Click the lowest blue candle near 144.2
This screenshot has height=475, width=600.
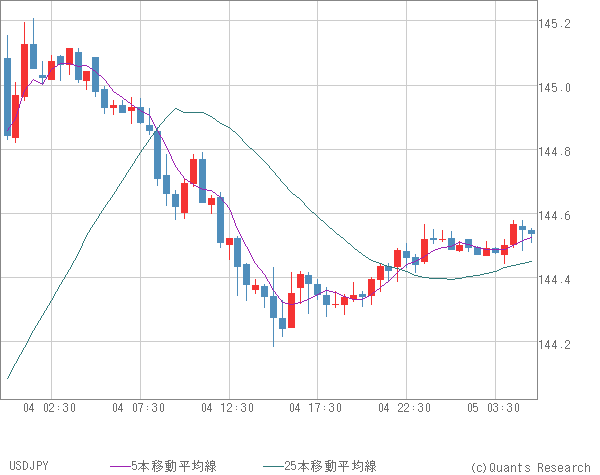pos(273,307)
